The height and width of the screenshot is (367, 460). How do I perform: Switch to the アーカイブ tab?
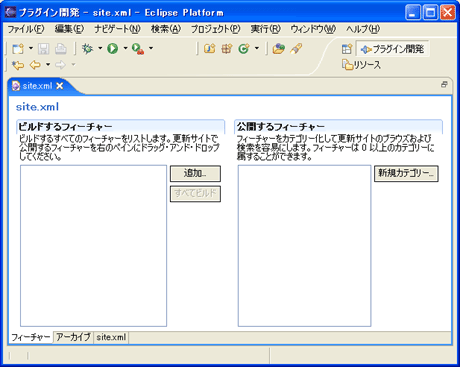point(73,337)
